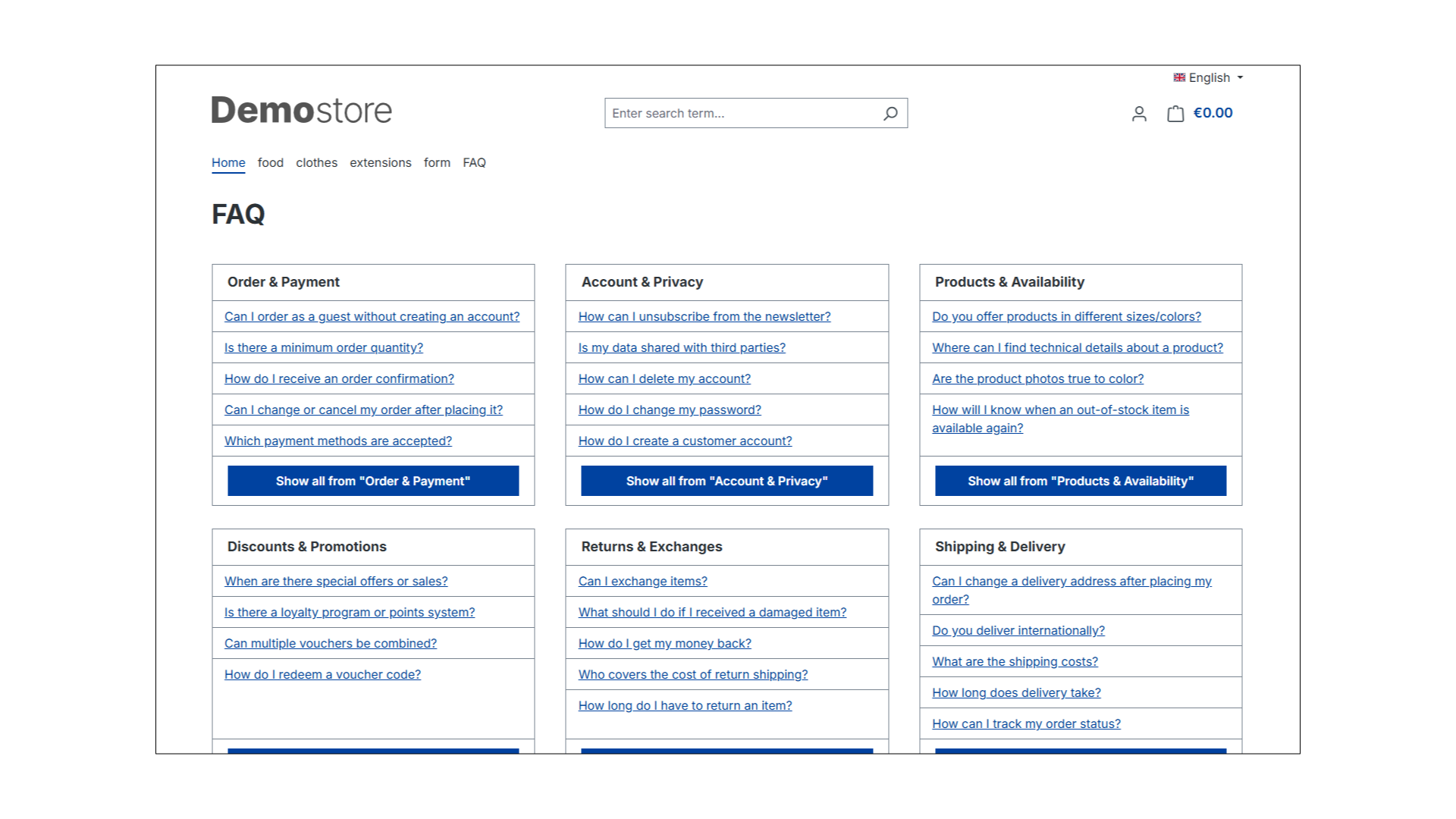Screen dimensions: 1456x819
Task: Open "How can I delete my account?"
Action: pos(664,378)
